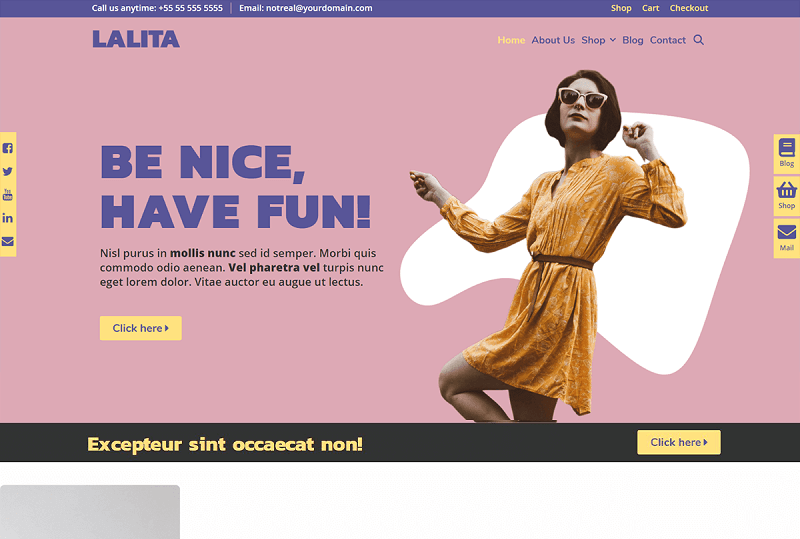
Task: Open Blog in the main navigation
Action: tap(633, 40)
